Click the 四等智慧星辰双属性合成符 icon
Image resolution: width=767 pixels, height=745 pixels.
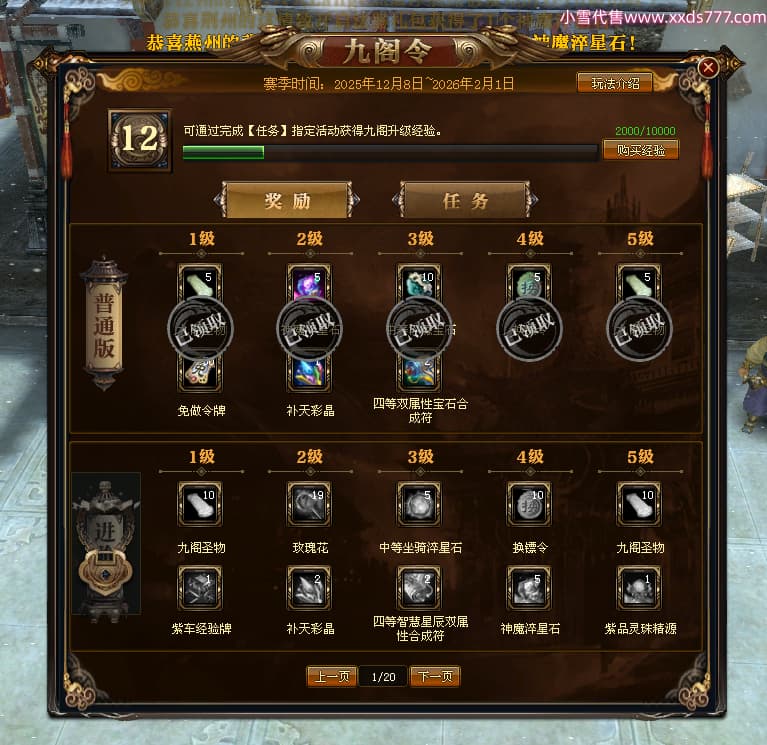[419, 588]
